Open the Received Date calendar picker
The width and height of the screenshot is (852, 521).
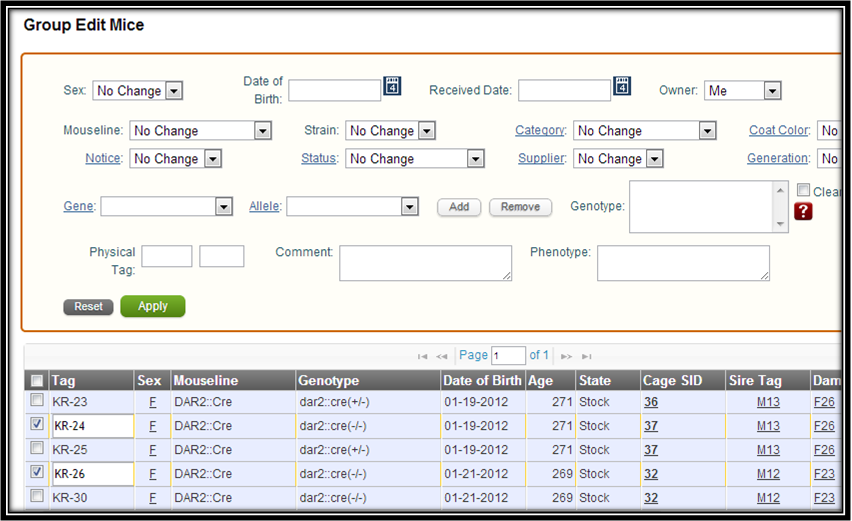click(623, 86)
